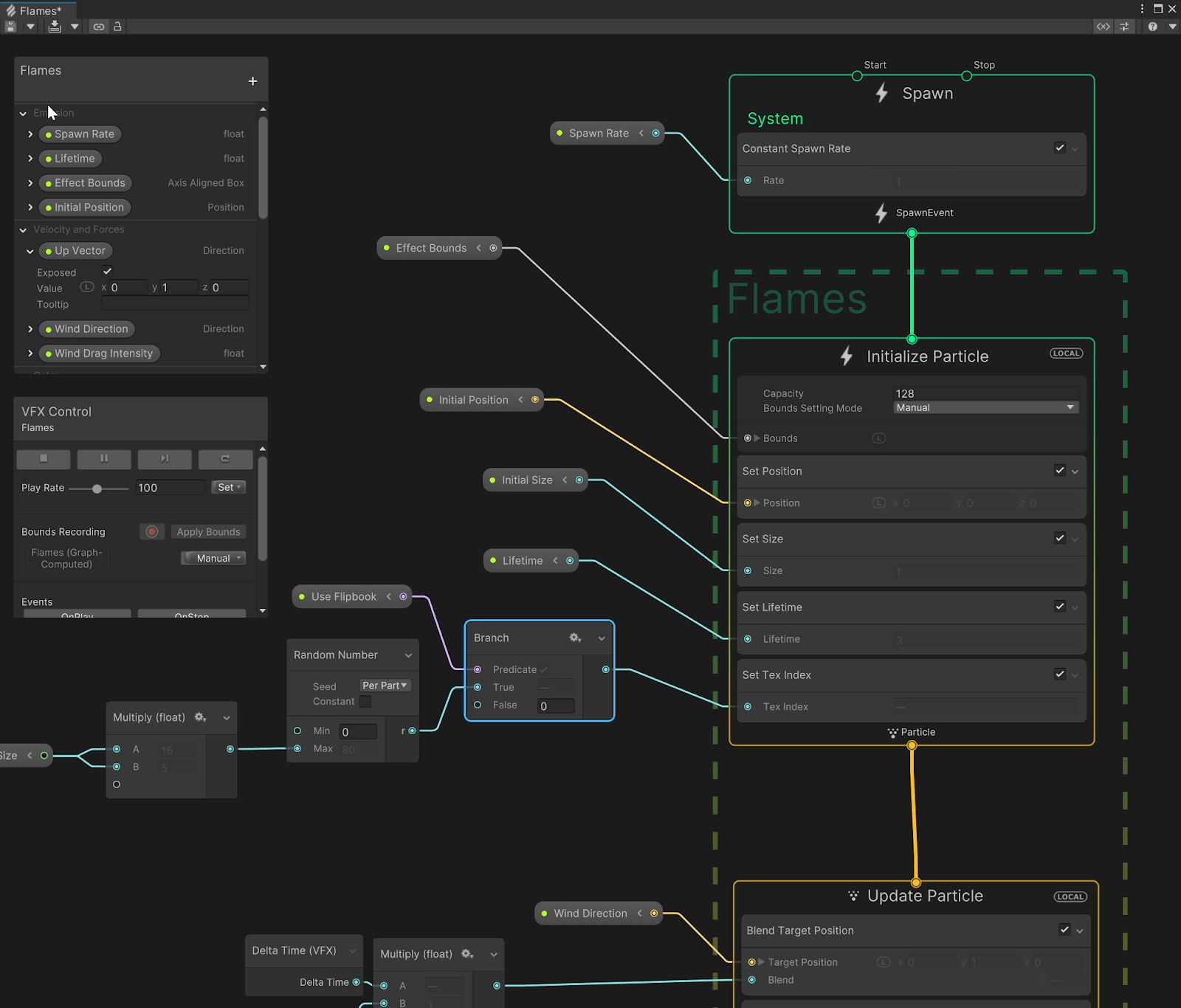Click the Apply Bounds button
This screenshot has height=1008, width=1181.
point(208,531)
